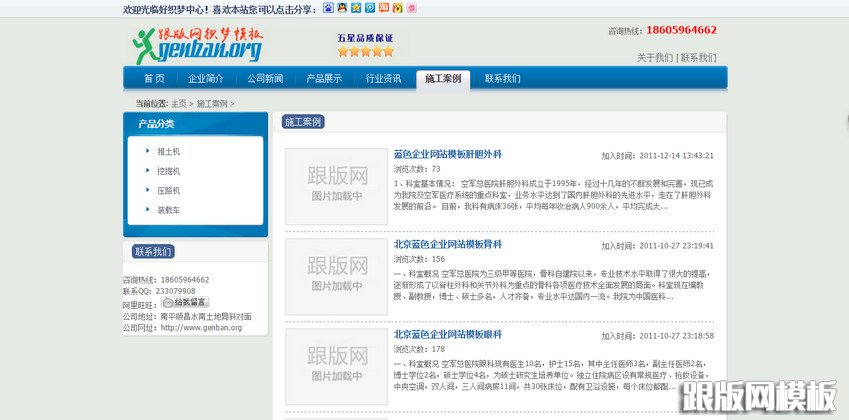The height and width of the screenshot is (420, 849).
Task: Open thumbnail of the 骨科 article
Action: (337, 277)
